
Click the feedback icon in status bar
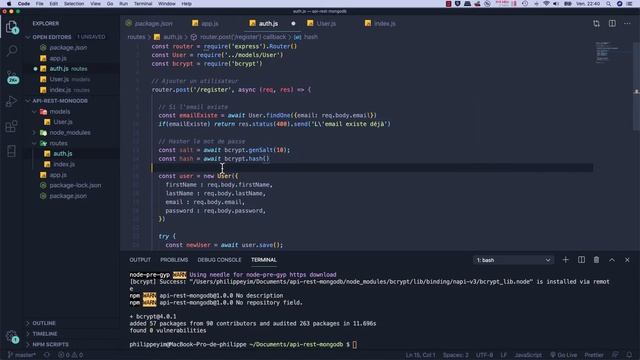coord(615,355)
